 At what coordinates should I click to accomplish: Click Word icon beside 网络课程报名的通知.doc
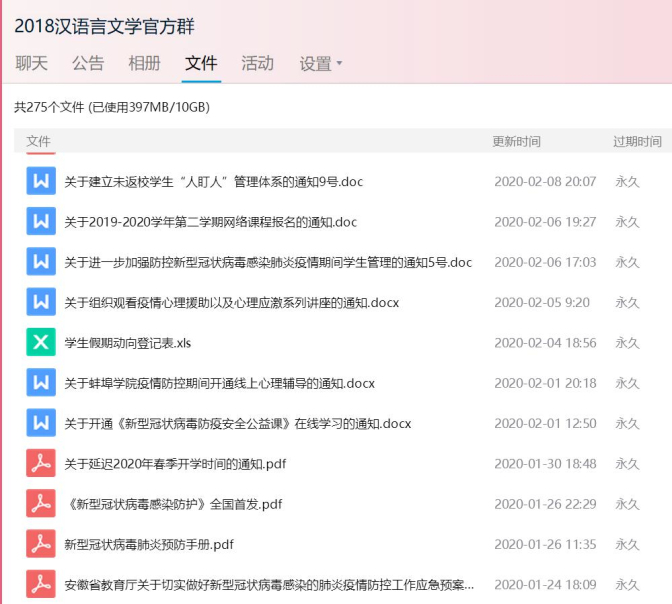[41, 222]
